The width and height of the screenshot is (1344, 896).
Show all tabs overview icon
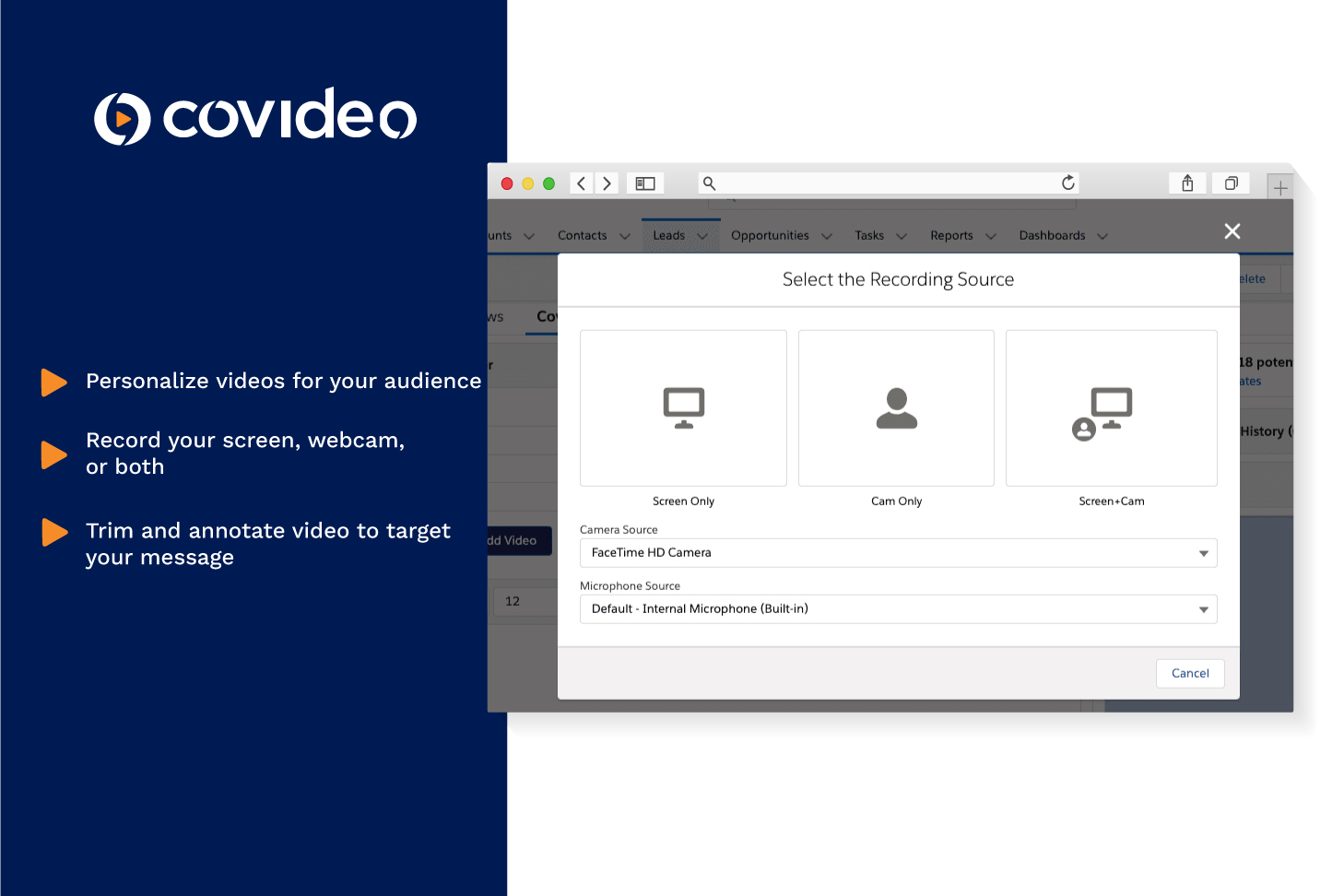(1231, 183)
